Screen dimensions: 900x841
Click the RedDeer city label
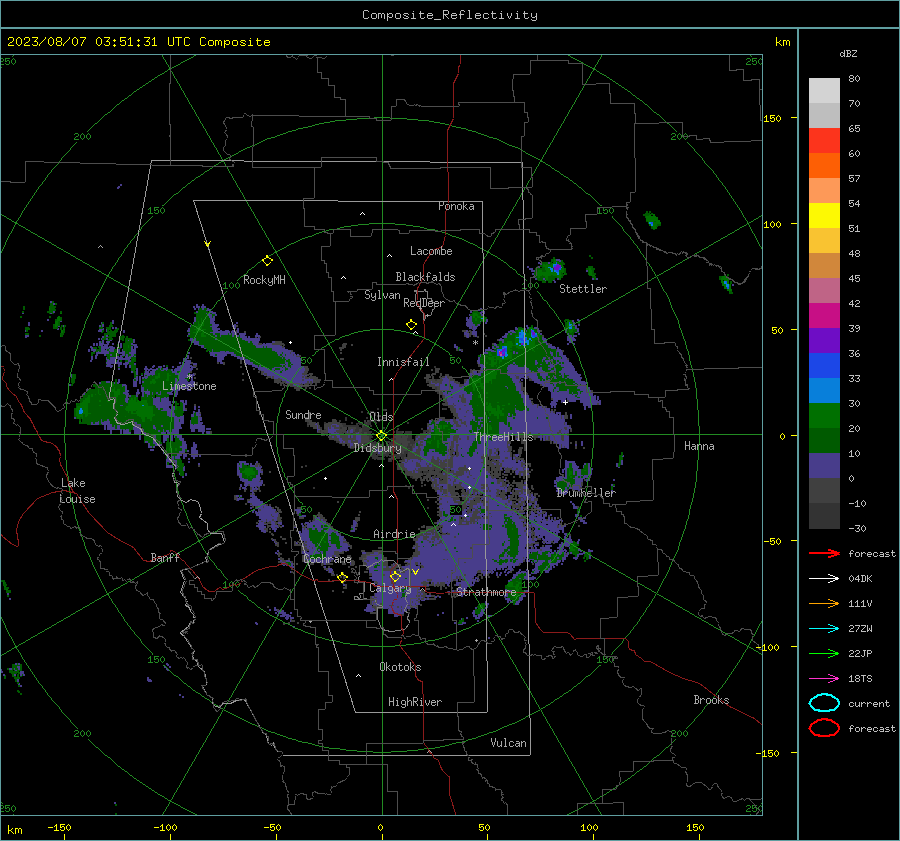424,303
